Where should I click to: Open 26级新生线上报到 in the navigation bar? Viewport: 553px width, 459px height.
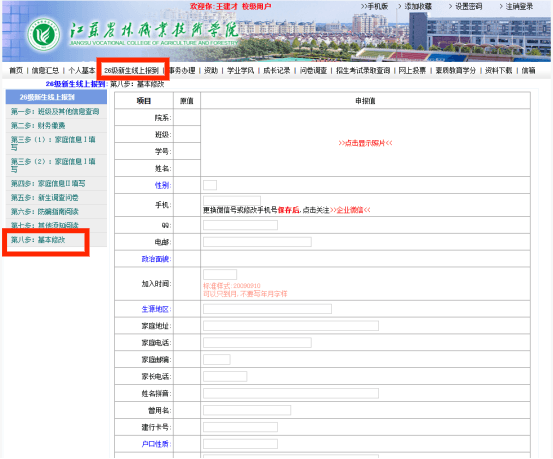click(x=131, y=71)
